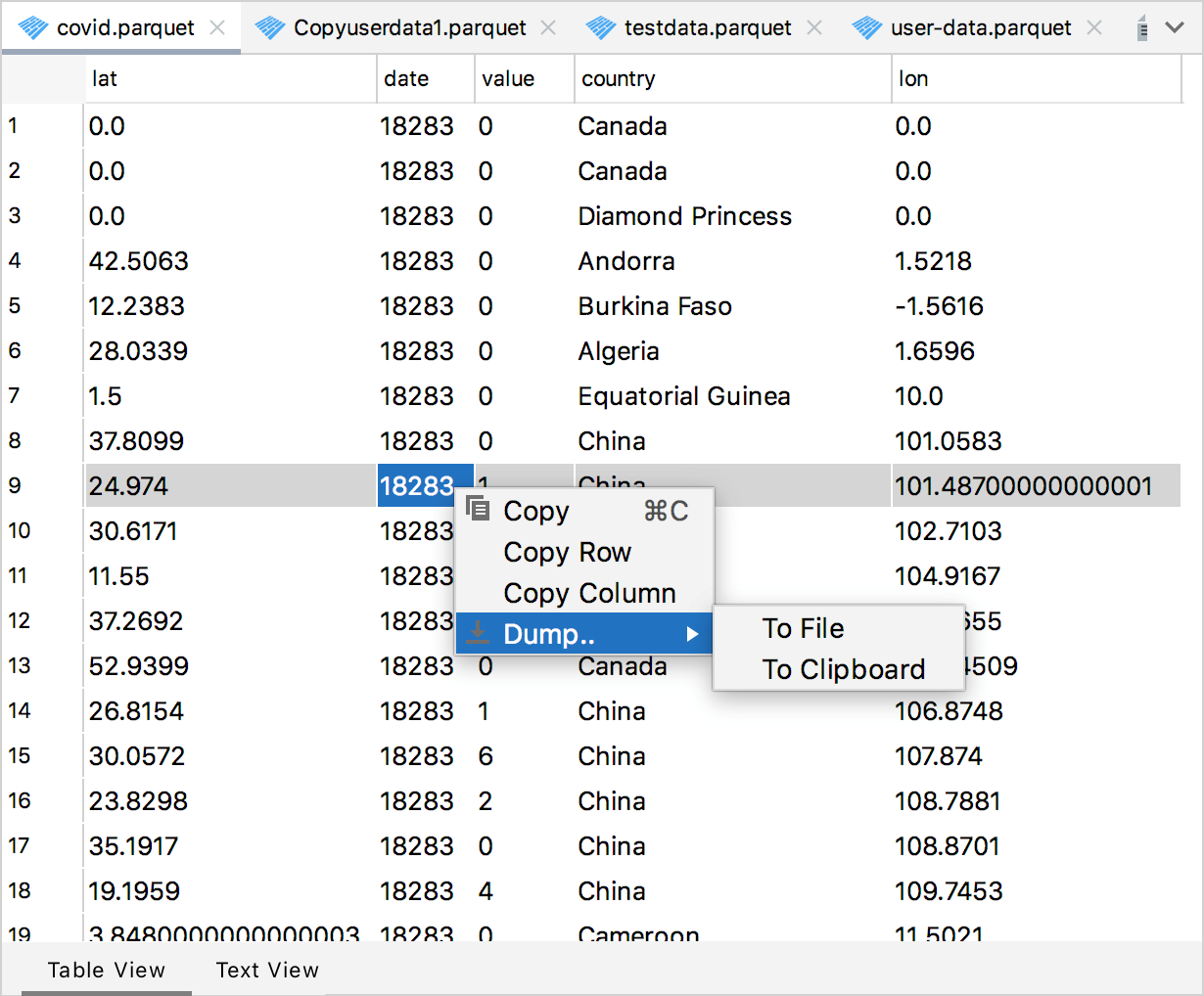Choose To Clipboard in the Dump submenu
This screenshot has width=1204, height=996.
843,669
